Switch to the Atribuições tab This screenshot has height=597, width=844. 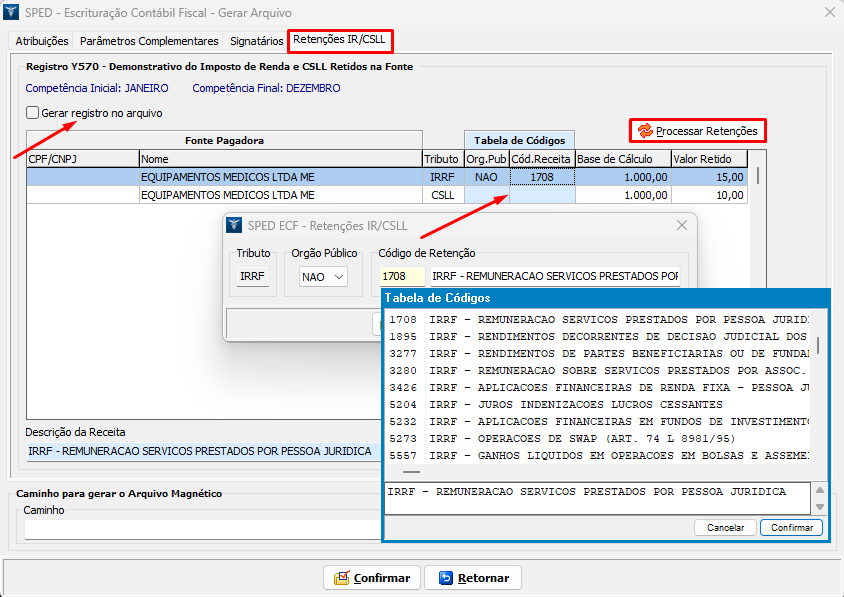coord(42,41)
